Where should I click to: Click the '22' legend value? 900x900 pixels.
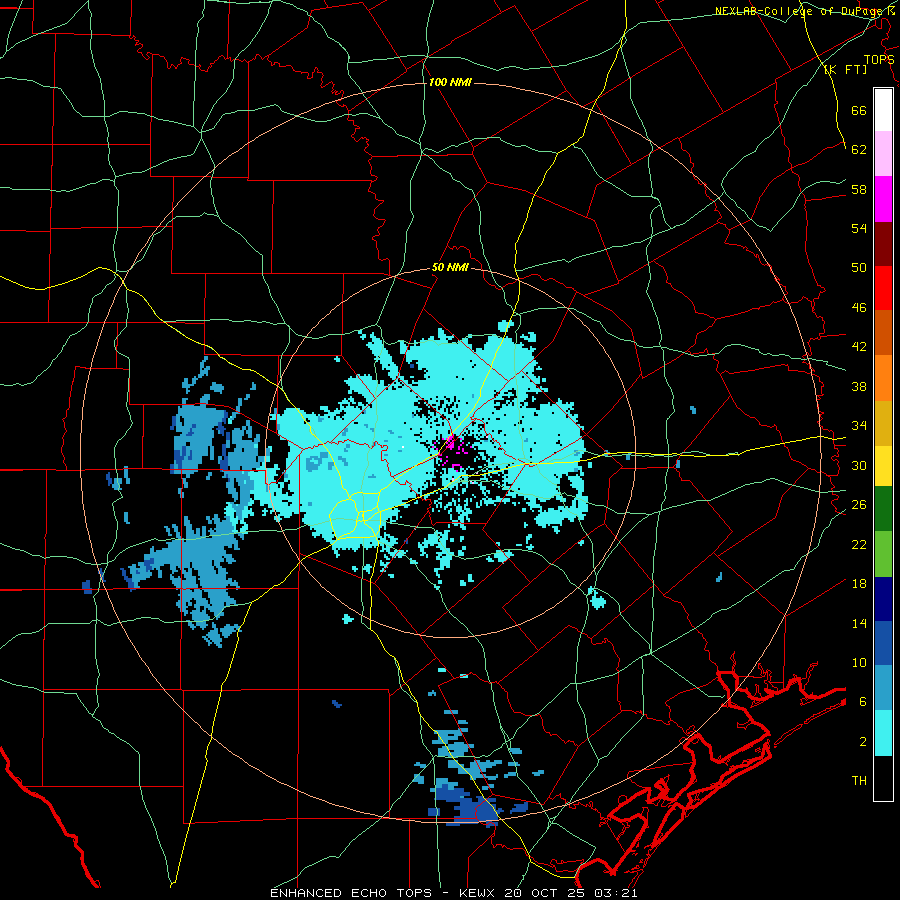tap(859, 544)
